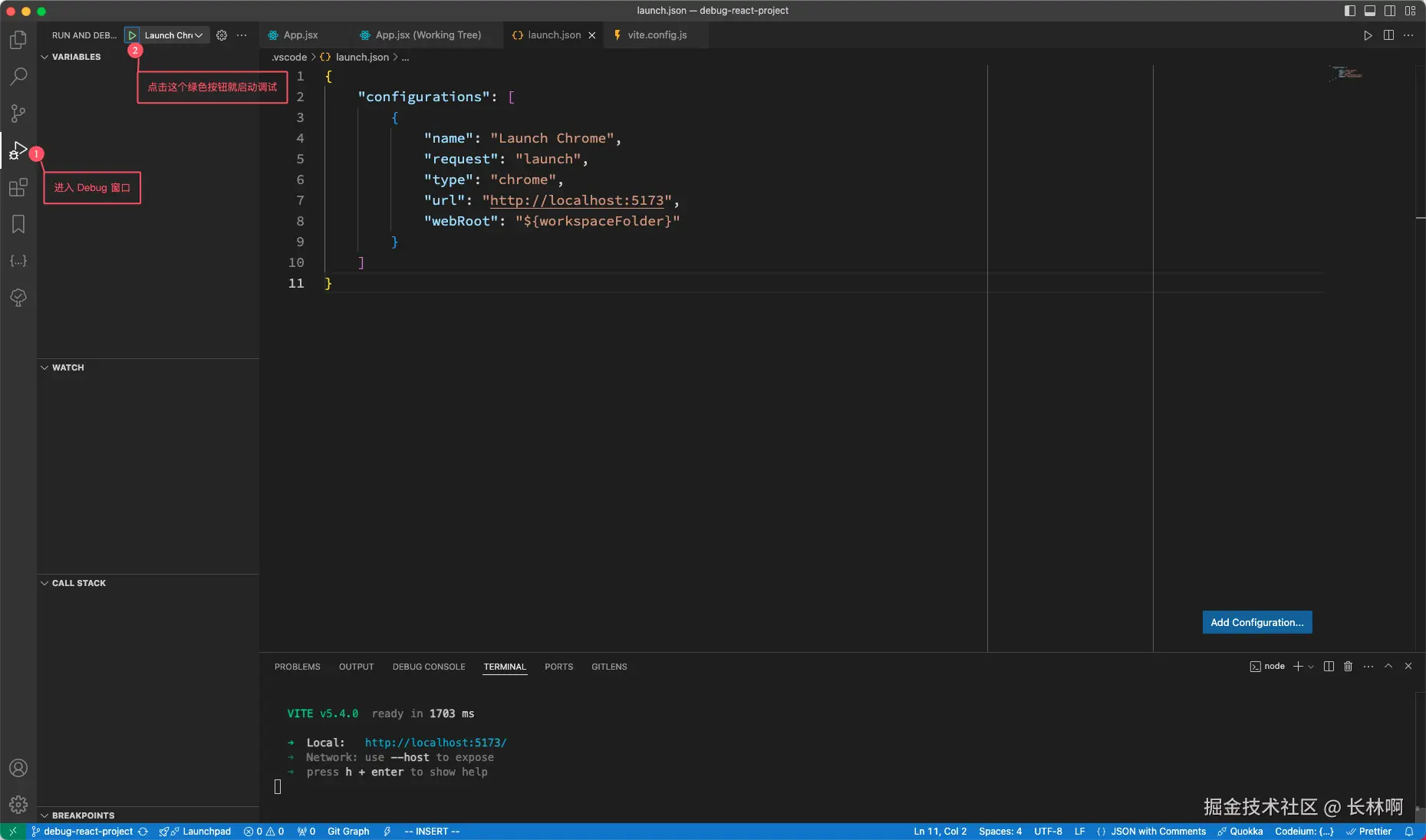Open launch.json via the debug gear icon
Viewport: 1426px width, 840px height.
click(222, 35)
